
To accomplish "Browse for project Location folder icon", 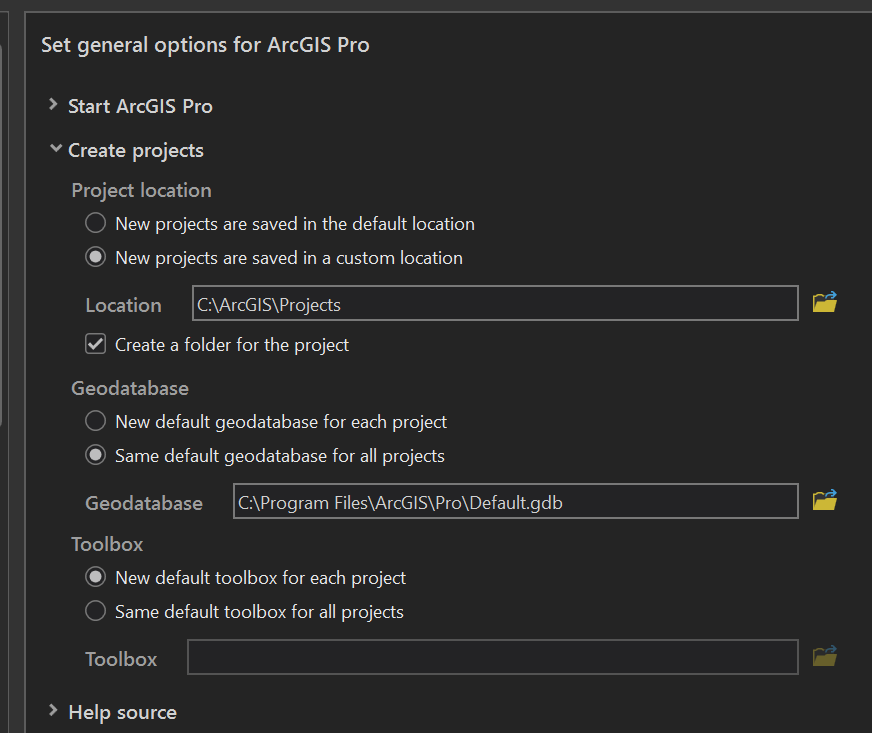I will coord(824,303).
